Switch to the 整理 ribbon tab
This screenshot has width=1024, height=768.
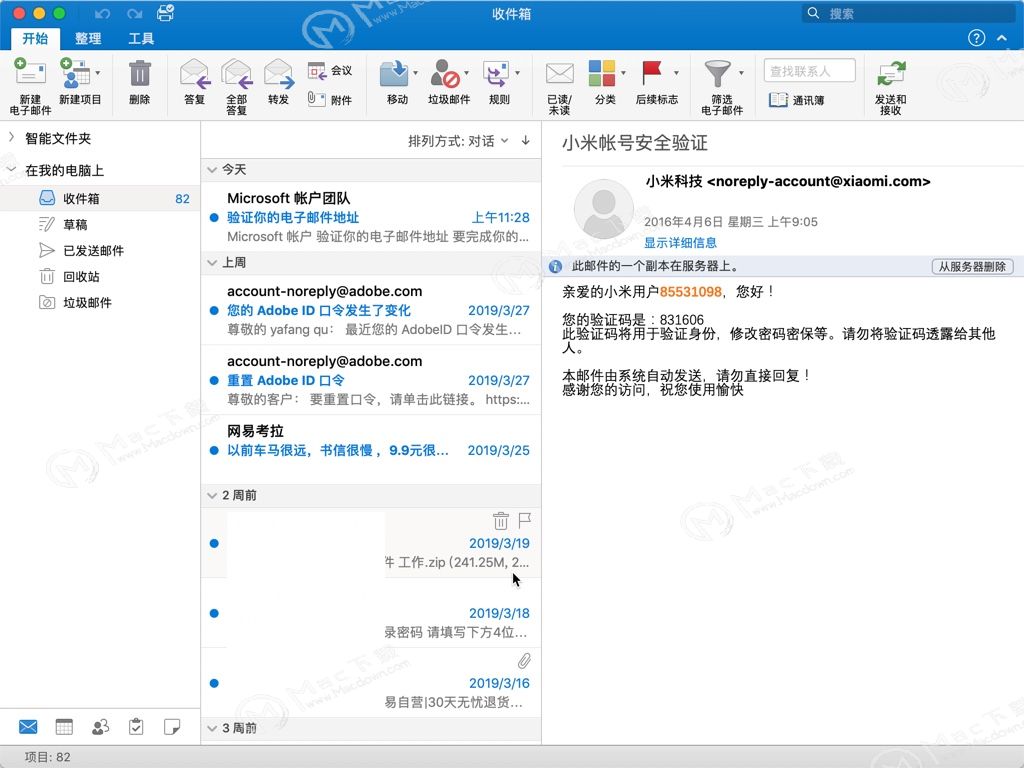click(x=88, y=39)
